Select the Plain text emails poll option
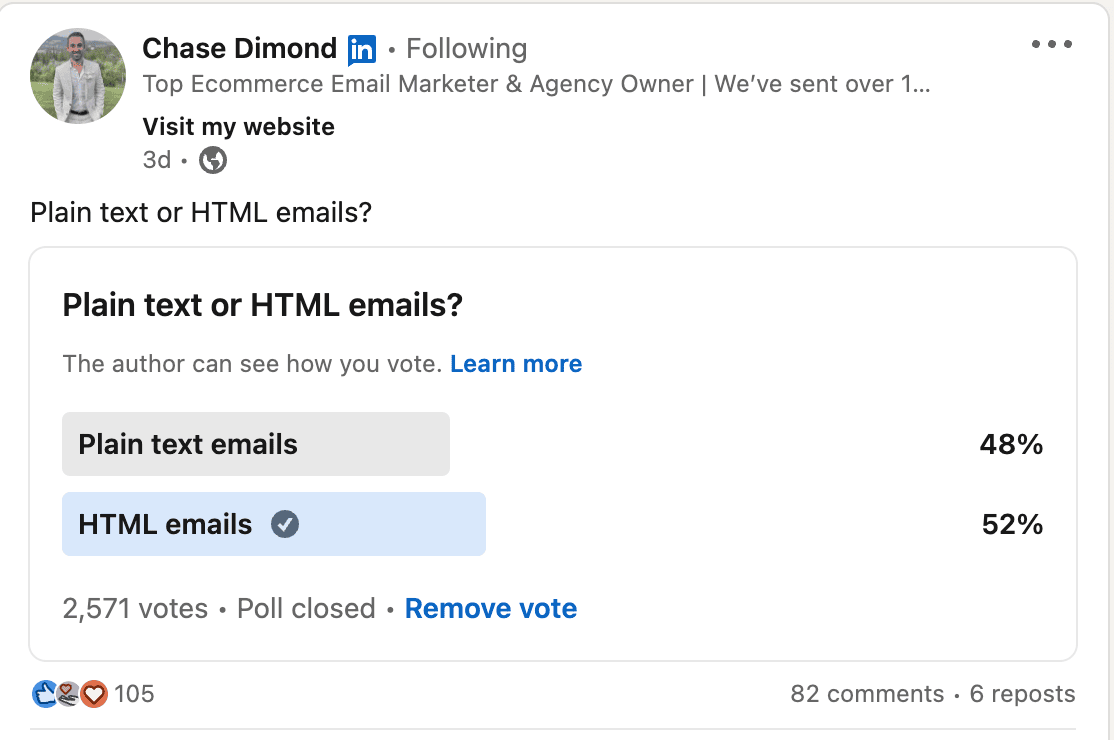This screenshot has height=740, width=1114. click(x=256, y=444)
